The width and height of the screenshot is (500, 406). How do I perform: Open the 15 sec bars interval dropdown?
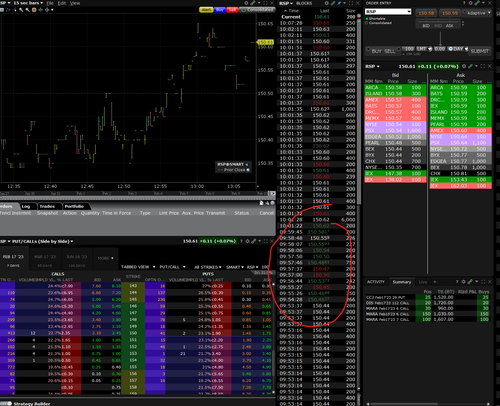[28, 3]
